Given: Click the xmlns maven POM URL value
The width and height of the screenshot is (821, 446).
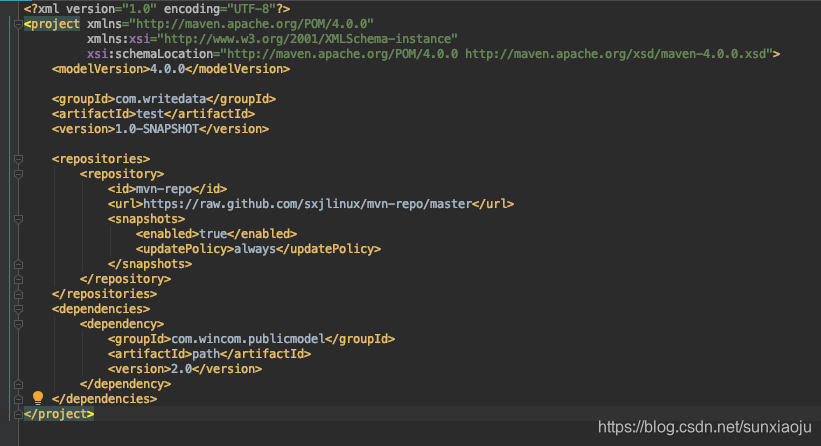Looking at the screenshot, I should 251,24.
